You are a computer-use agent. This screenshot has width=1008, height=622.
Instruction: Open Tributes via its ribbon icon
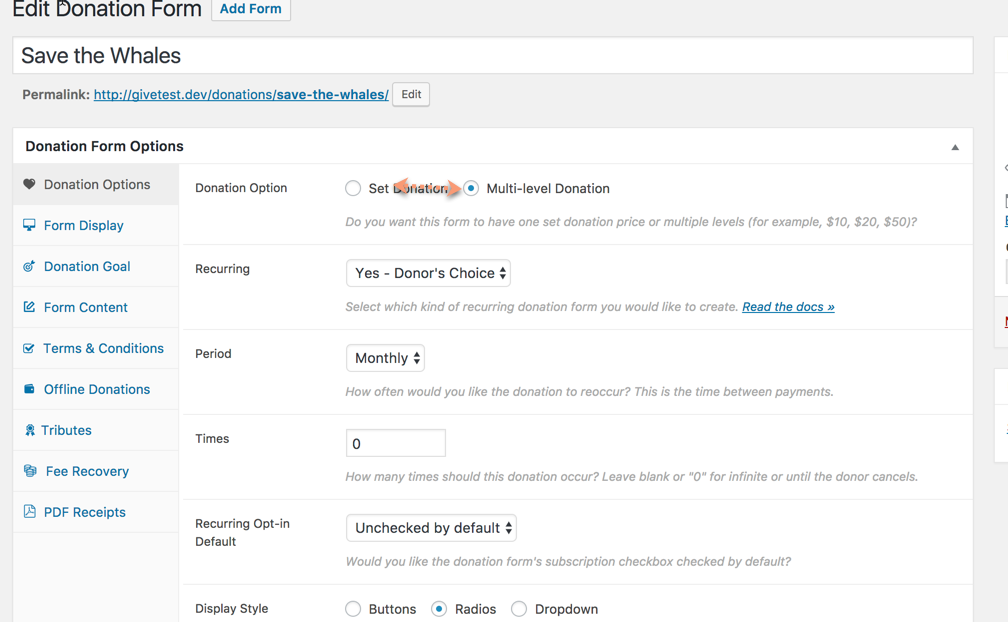click(30, 430)
